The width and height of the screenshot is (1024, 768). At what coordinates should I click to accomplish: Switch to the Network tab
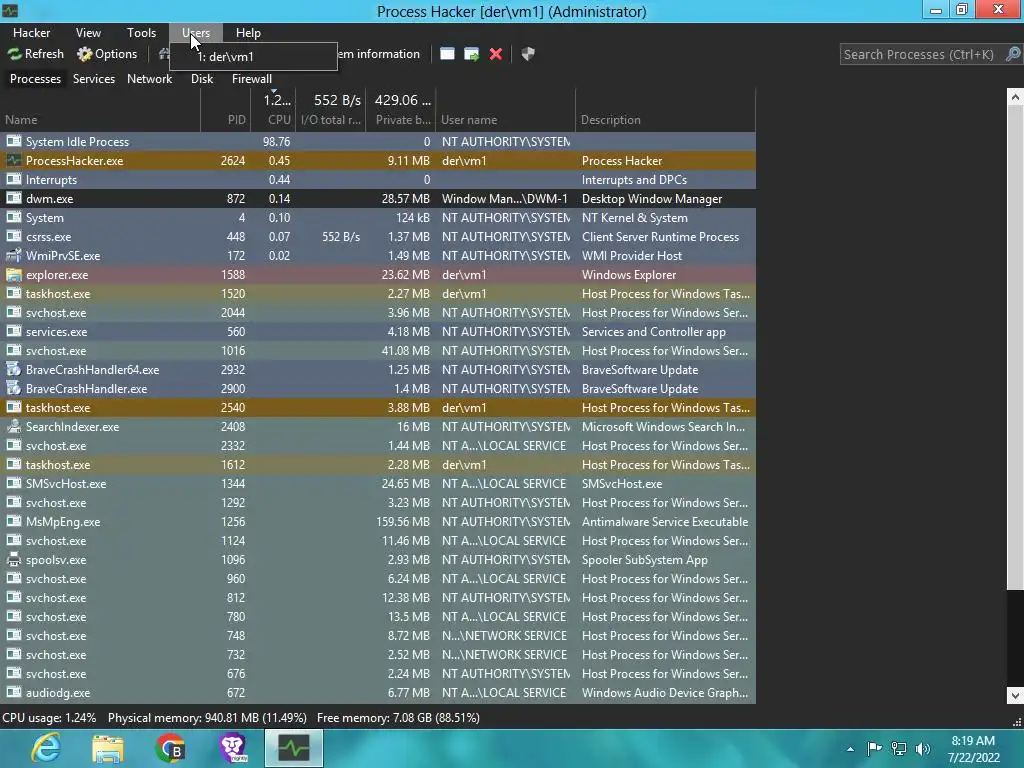[150, 78]
